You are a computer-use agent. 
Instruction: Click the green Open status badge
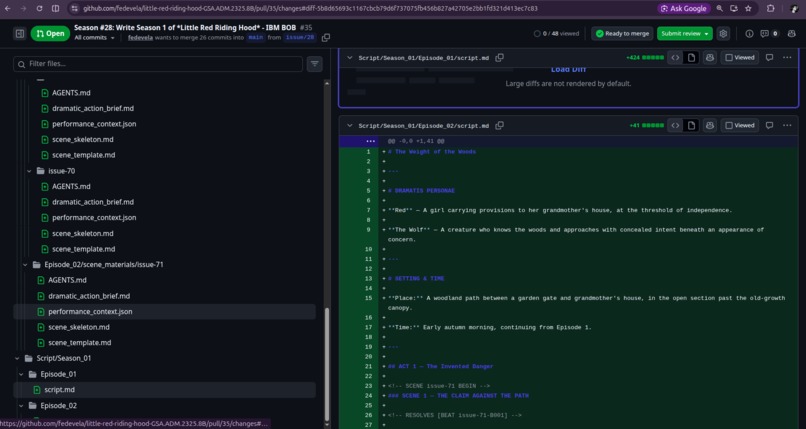coord(50,33)
